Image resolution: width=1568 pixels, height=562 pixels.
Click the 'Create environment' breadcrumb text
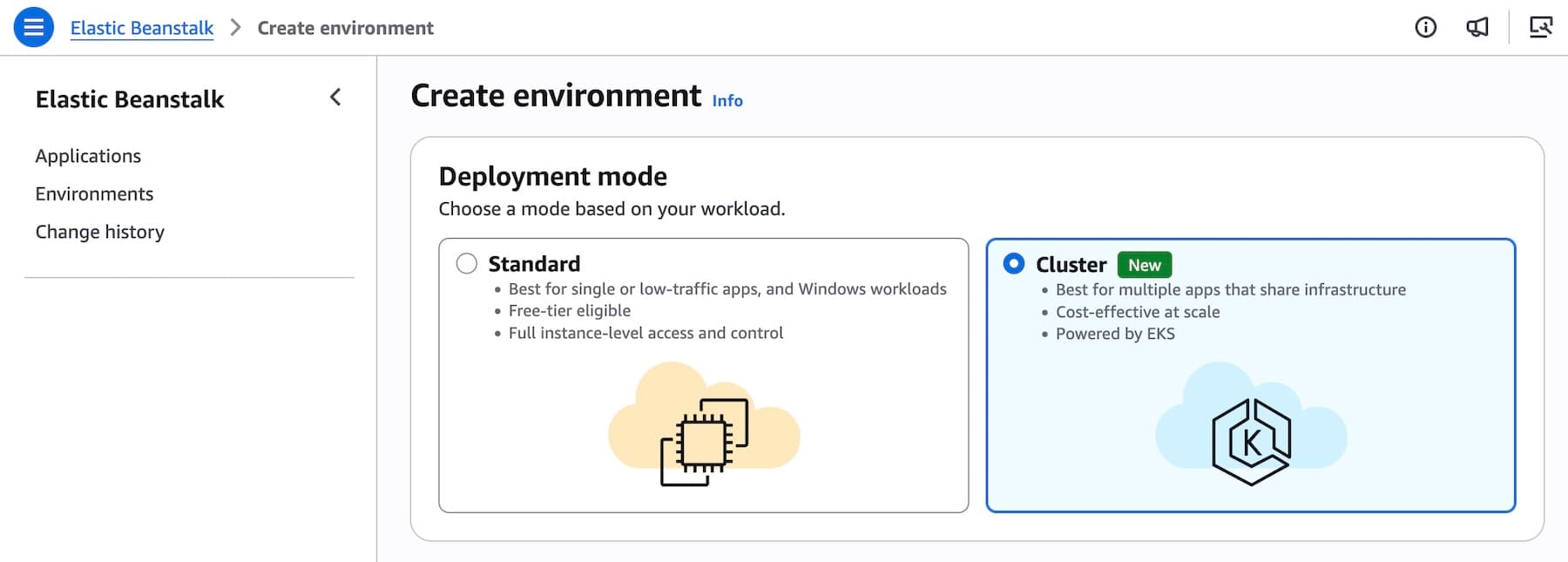coord(346,28)
